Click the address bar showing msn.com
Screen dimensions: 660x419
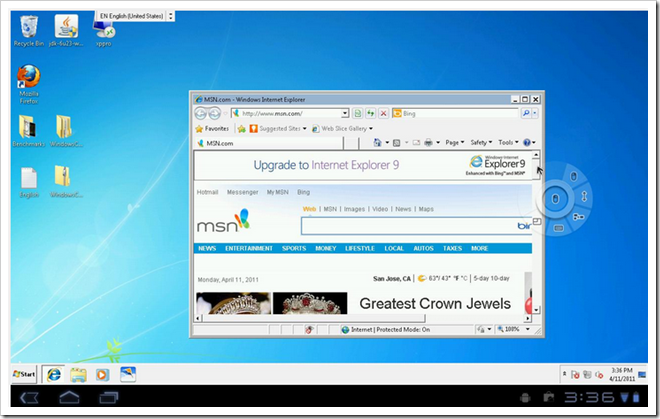click(286, 113)
